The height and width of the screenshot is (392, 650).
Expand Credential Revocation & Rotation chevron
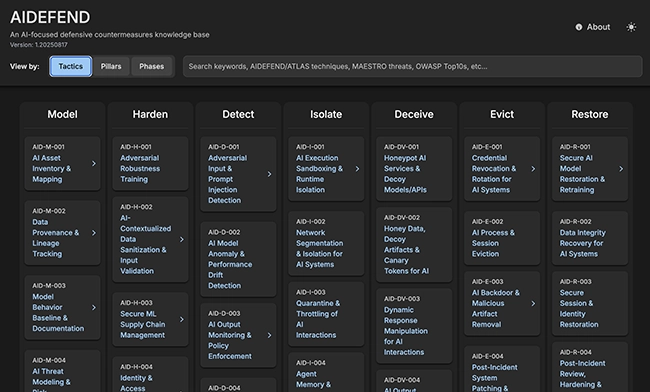click(533, 169)
